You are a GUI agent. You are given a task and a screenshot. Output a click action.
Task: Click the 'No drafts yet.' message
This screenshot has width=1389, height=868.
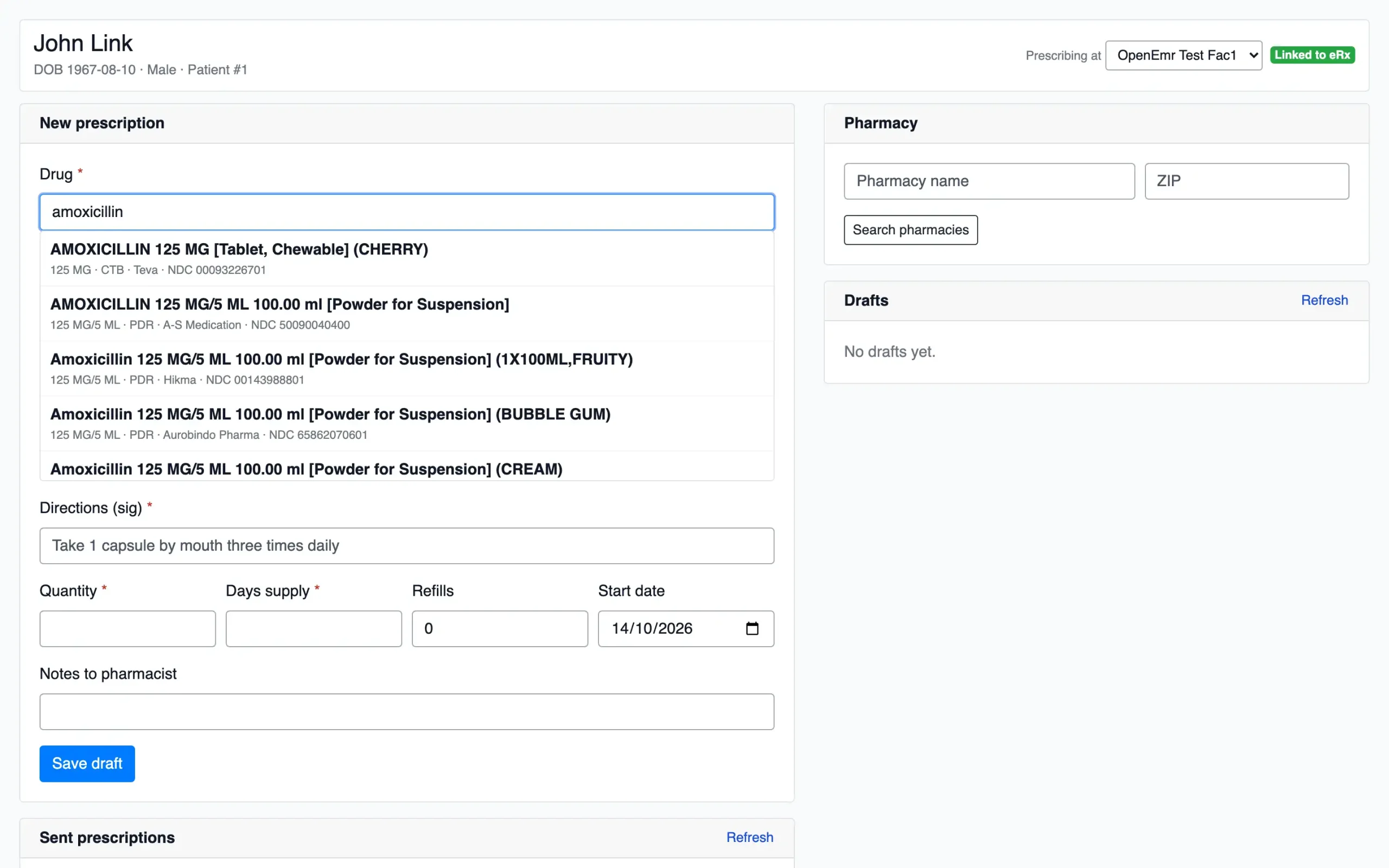(x=890, y=352)
